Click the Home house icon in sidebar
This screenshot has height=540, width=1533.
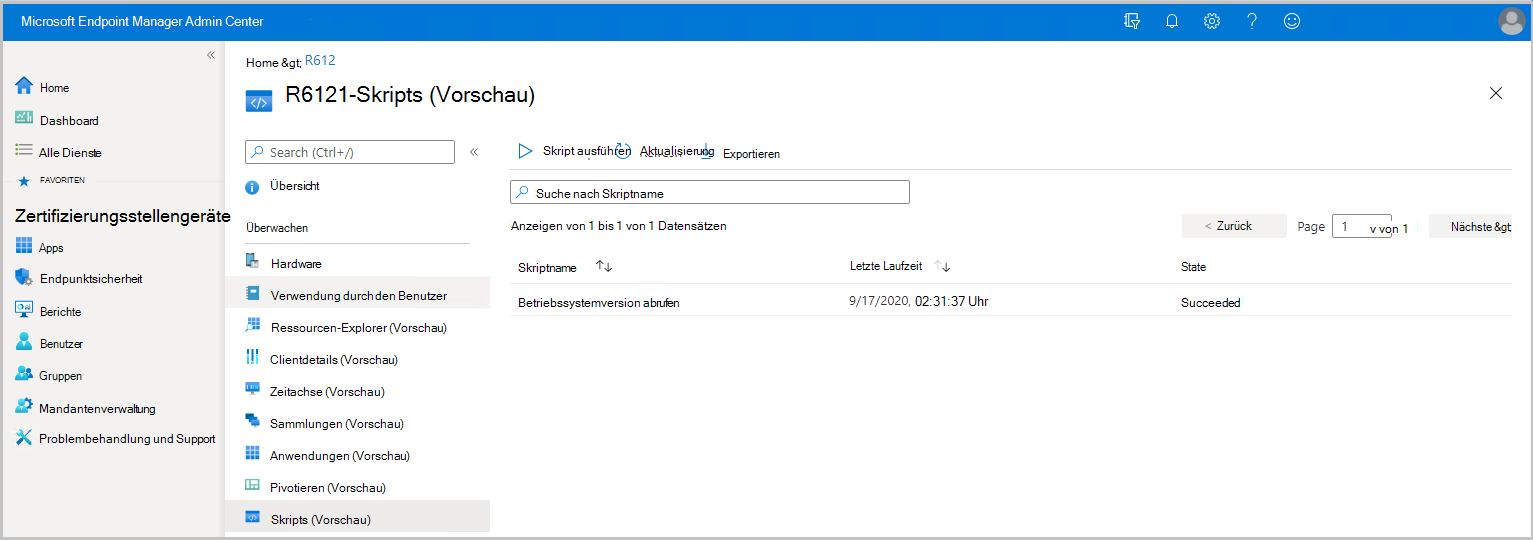coord(25,87)
